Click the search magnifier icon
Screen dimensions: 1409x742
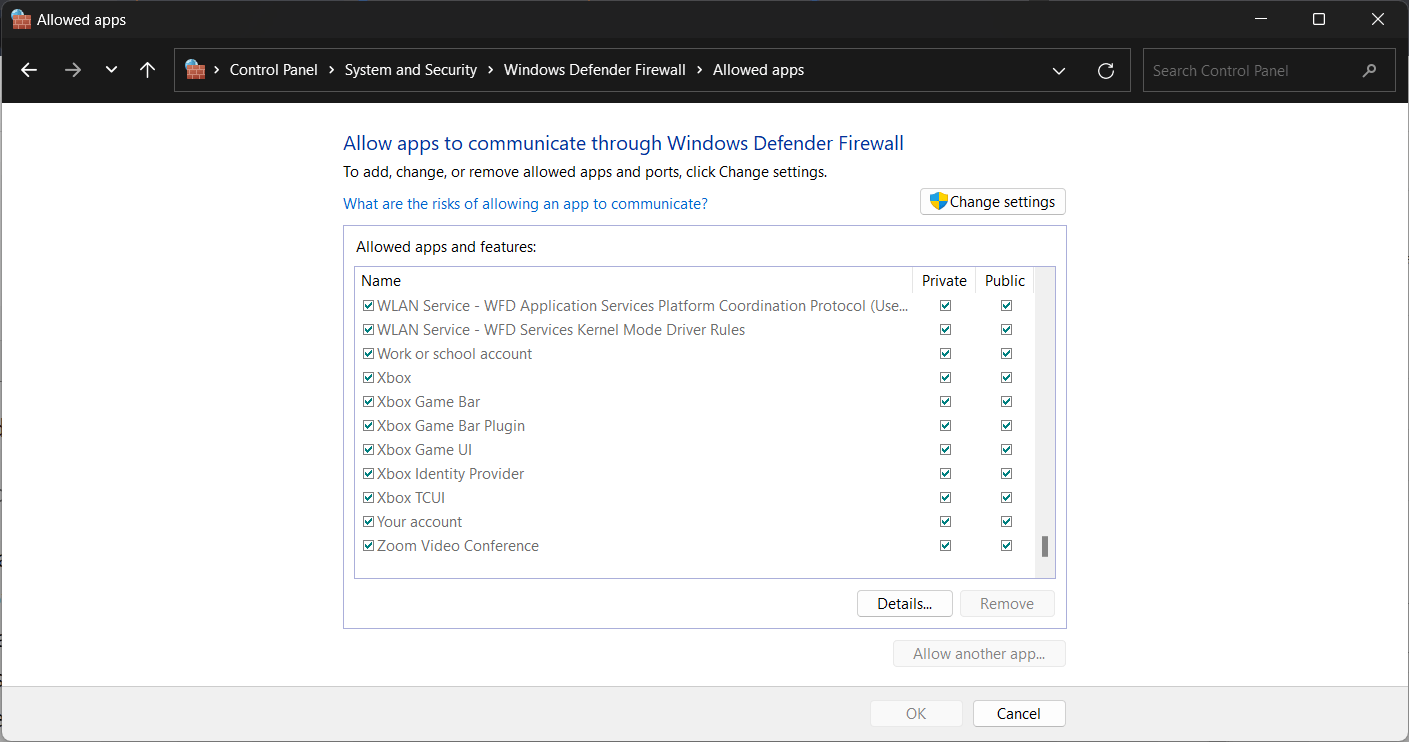pos(1369,70)
